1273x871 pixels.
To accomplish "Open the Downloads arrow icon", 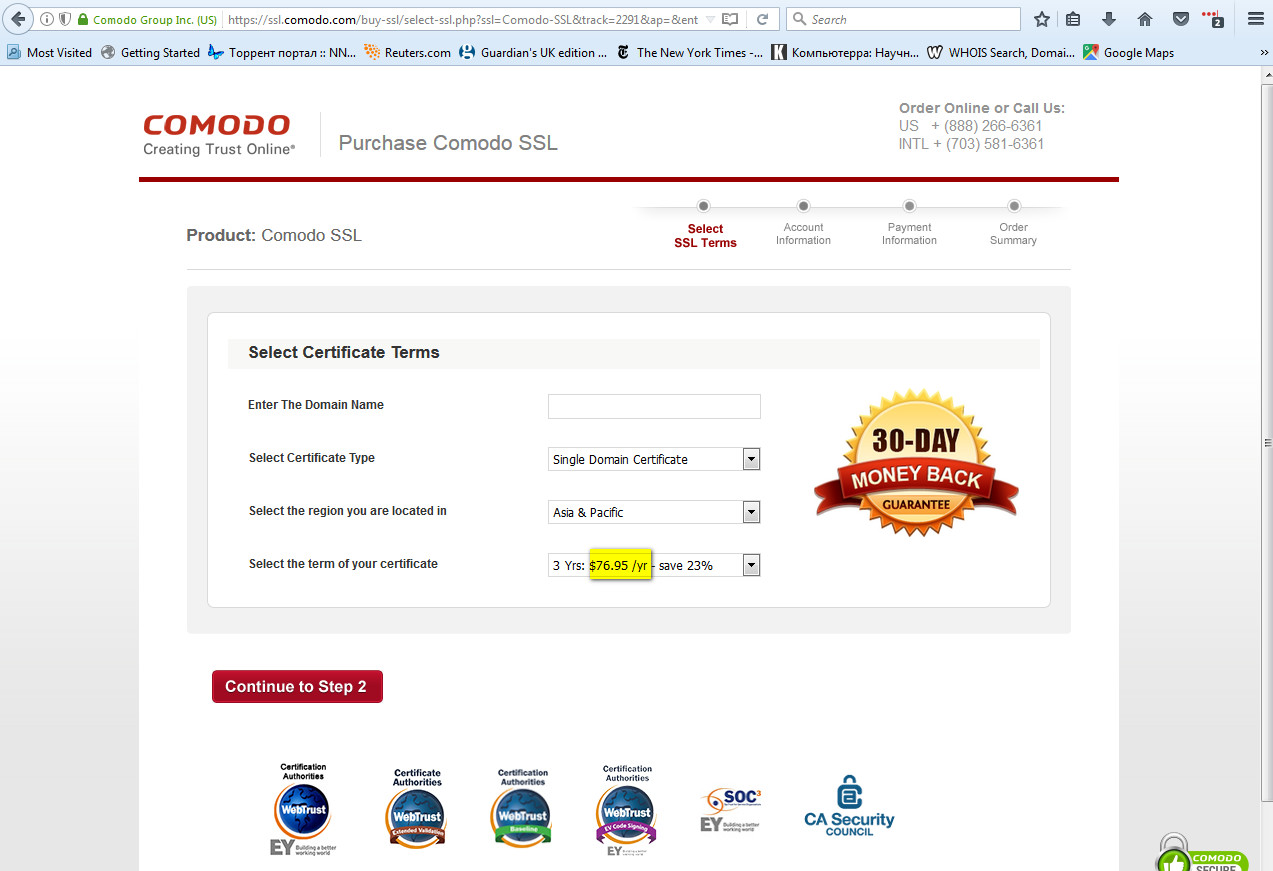I will pyautogui.click(x=1109, y=19).
